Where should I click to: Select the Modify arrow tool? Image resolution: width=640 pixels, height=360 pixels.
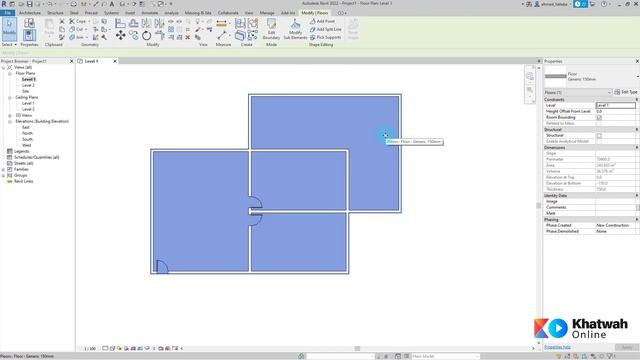coord(9,29)
